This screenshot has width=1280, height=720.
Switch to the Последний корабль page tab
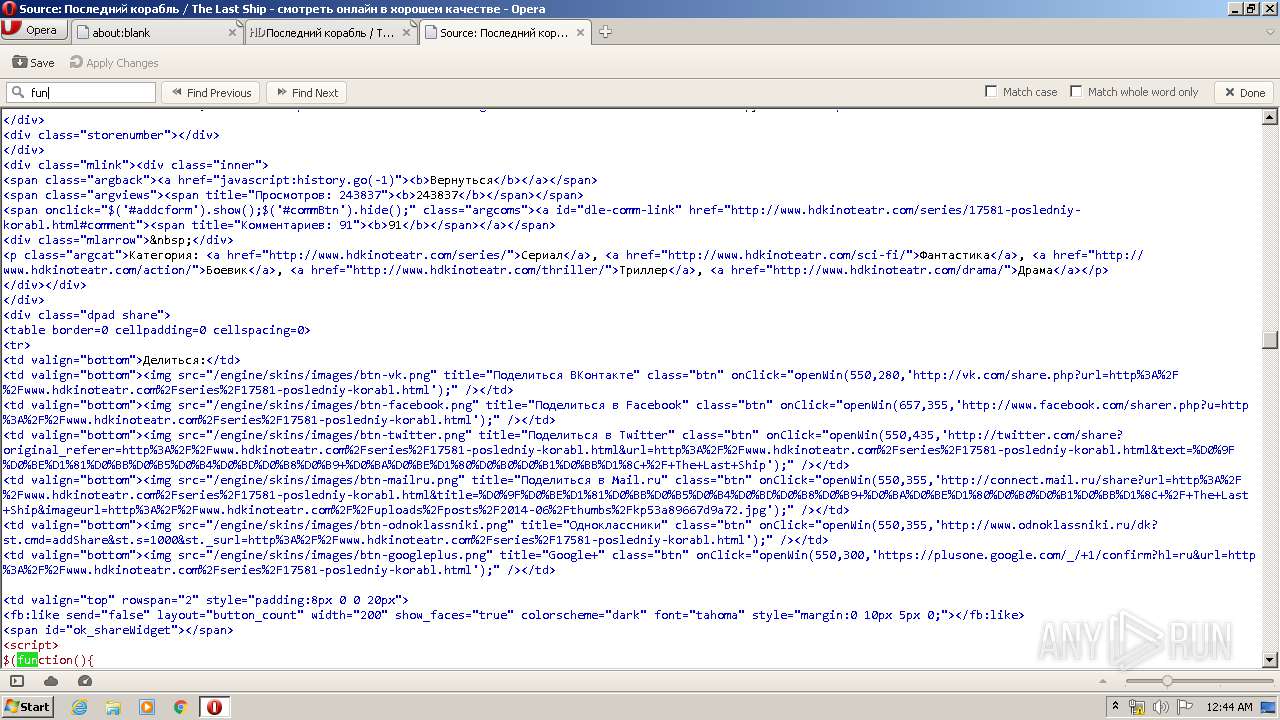tap(331, 32)
